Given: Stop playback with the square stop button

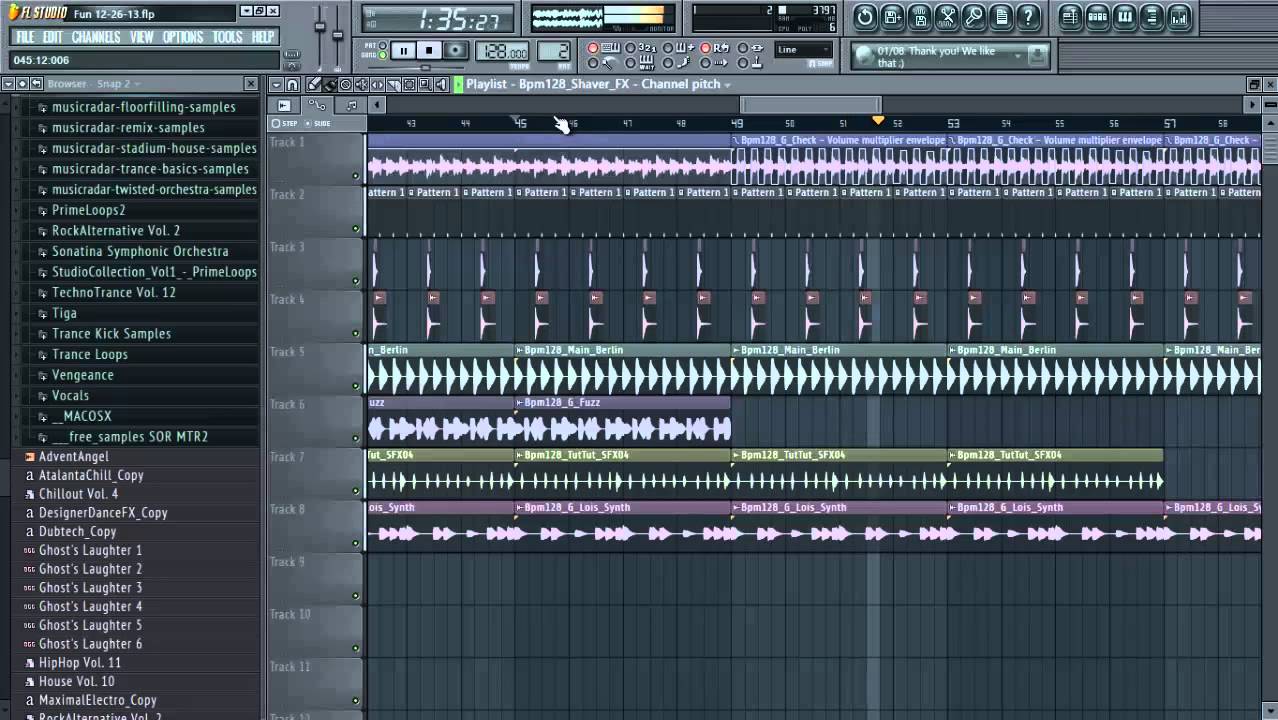Looking at the screenshot, I should [x=429, y=50].
